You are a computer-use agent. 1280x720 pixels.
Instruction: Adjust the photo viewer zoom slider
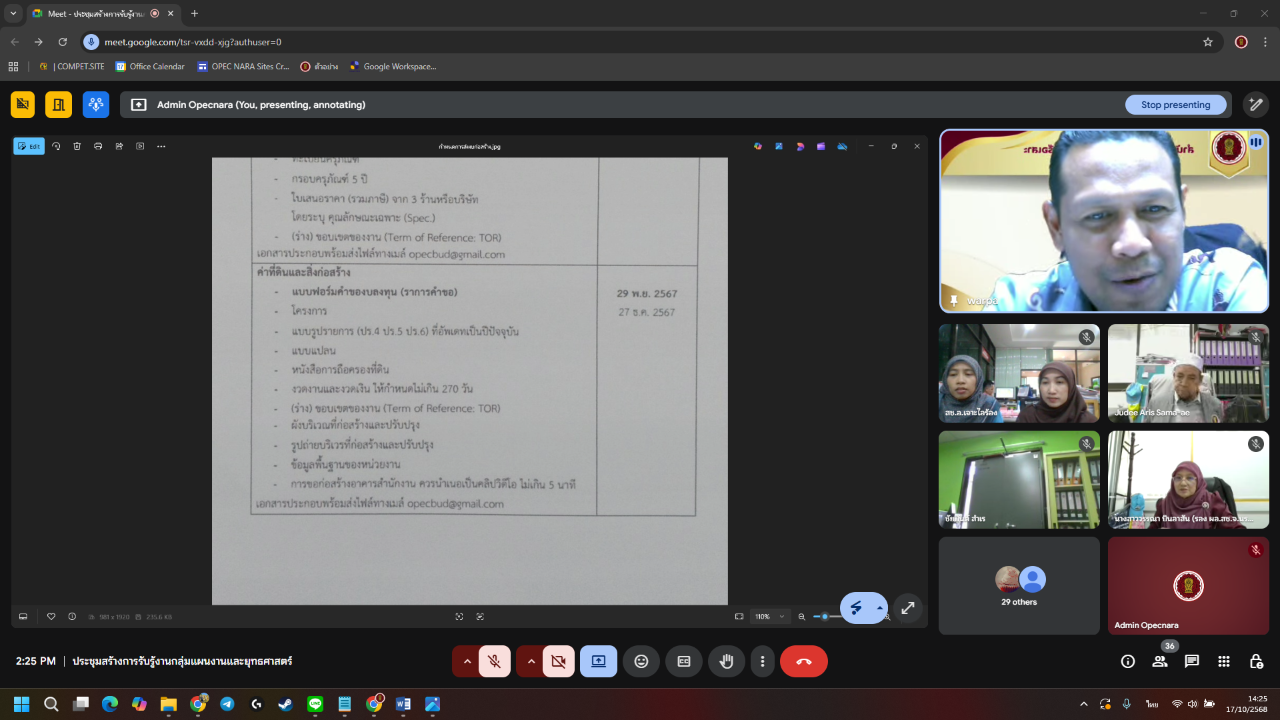point(826,617)
